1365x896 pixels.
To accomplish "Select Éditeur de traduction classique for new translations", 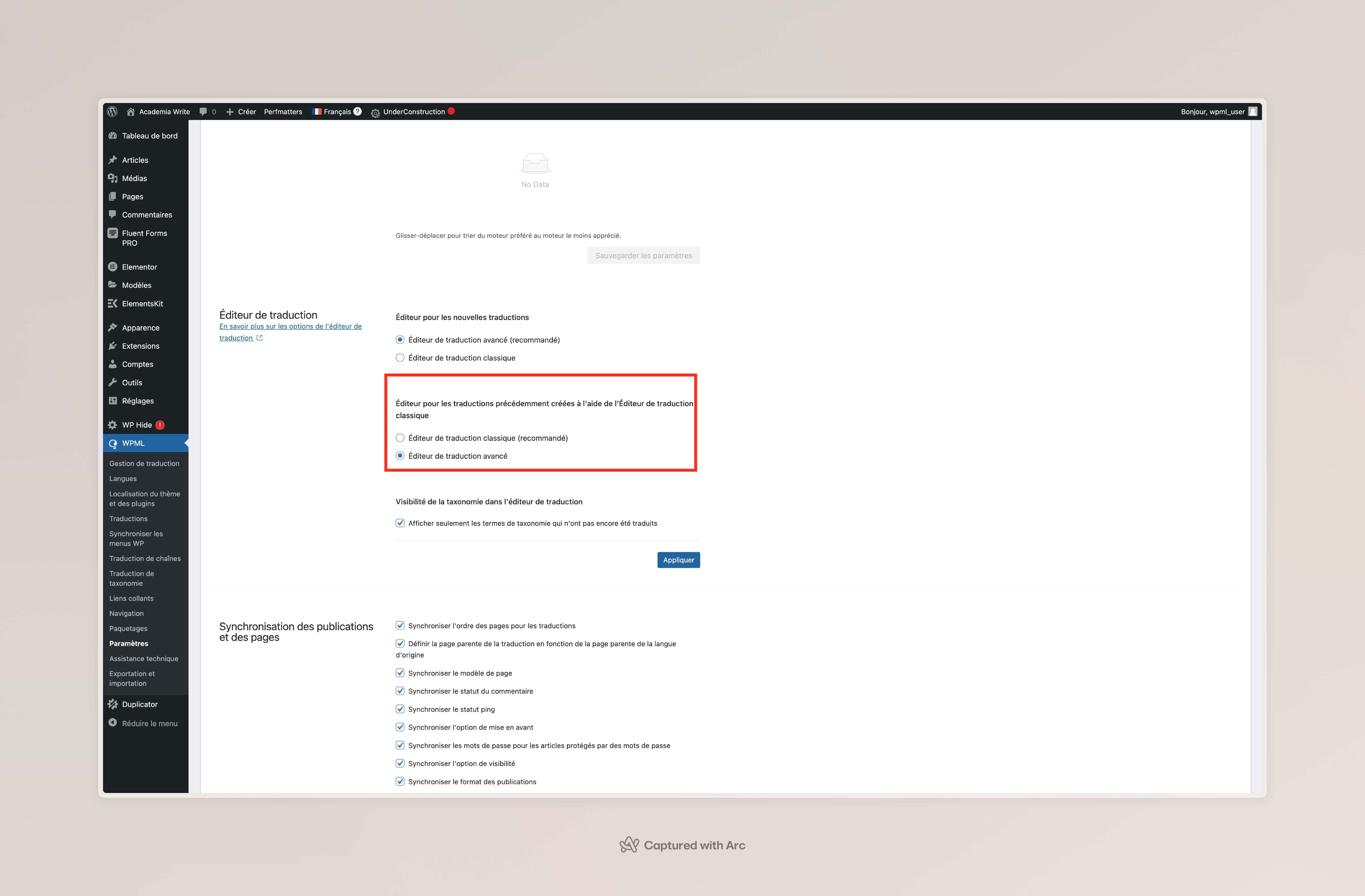I will pyautogui.click(x=400, y=357).
